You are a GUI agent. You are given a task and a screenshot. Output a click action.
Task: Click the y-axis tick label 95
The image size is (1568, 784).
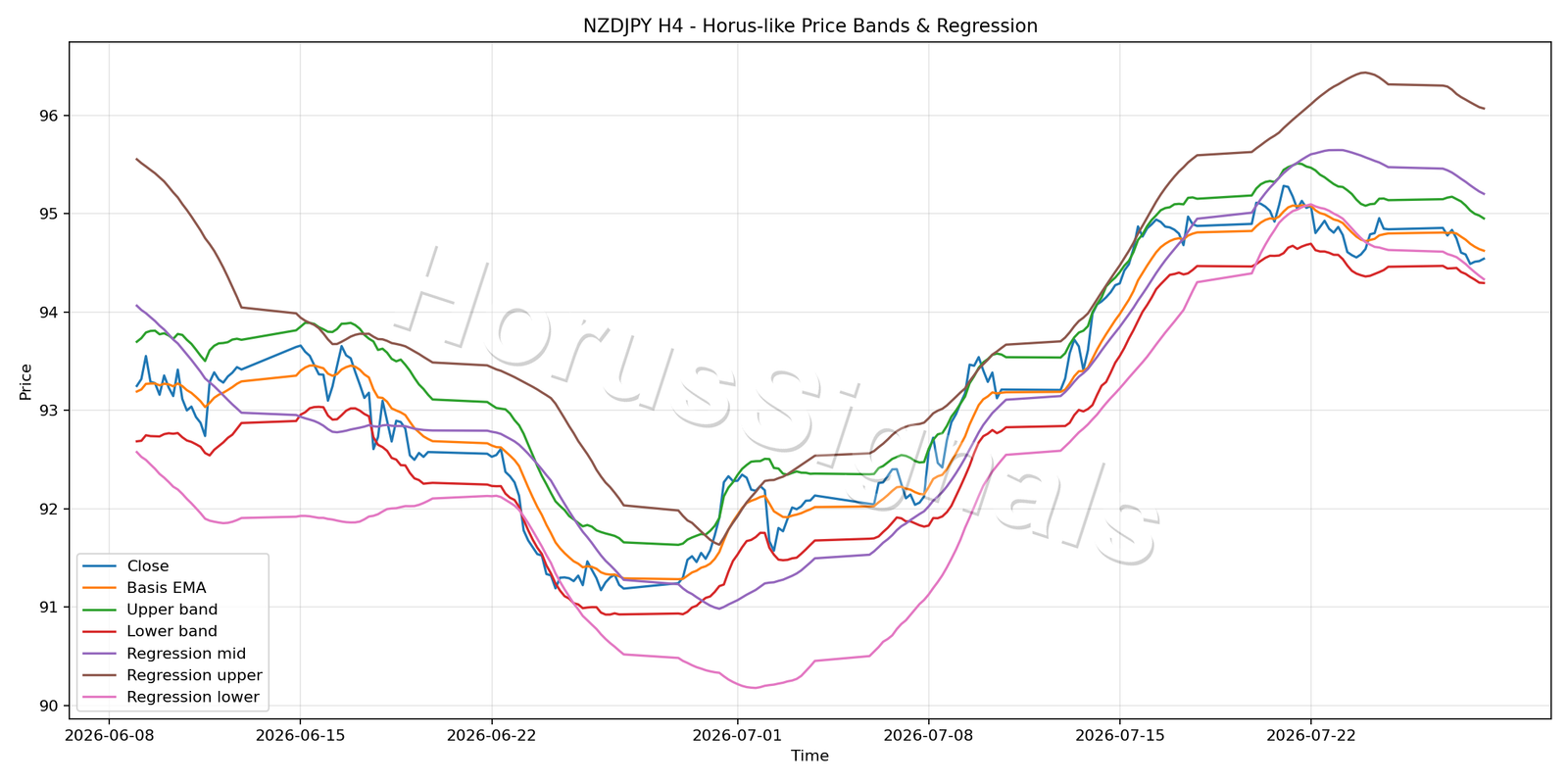click(x=49, y=214)
